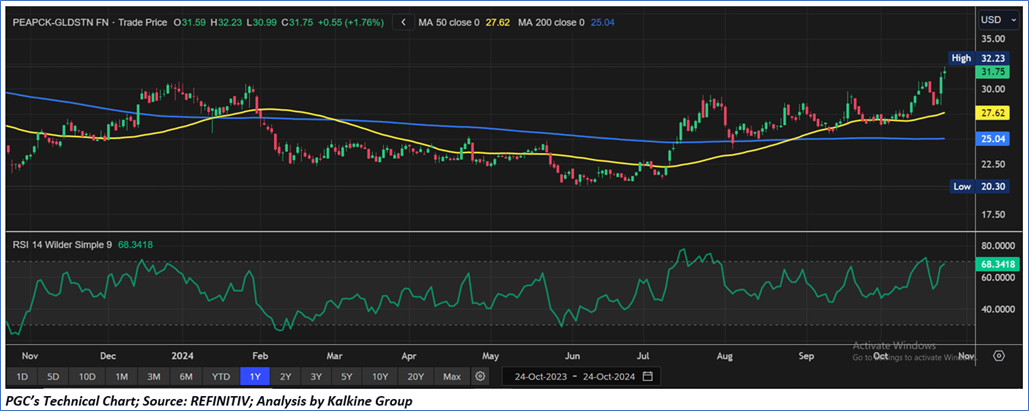
Task: Open the time range settings gear icon
Action: point(481,376)
